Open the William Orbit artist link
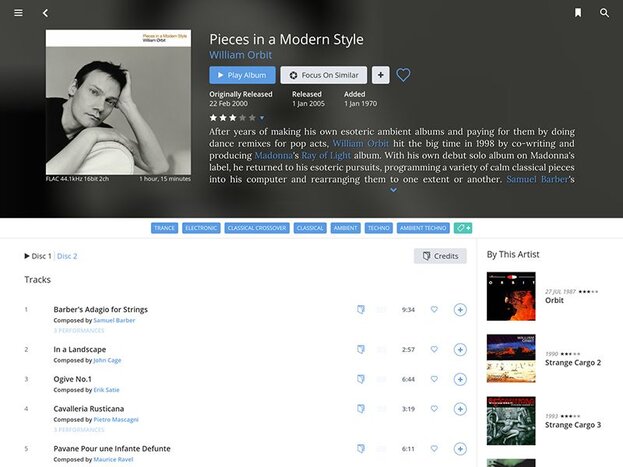Screen dimensions: 623x467 click(x=242, y=54)
